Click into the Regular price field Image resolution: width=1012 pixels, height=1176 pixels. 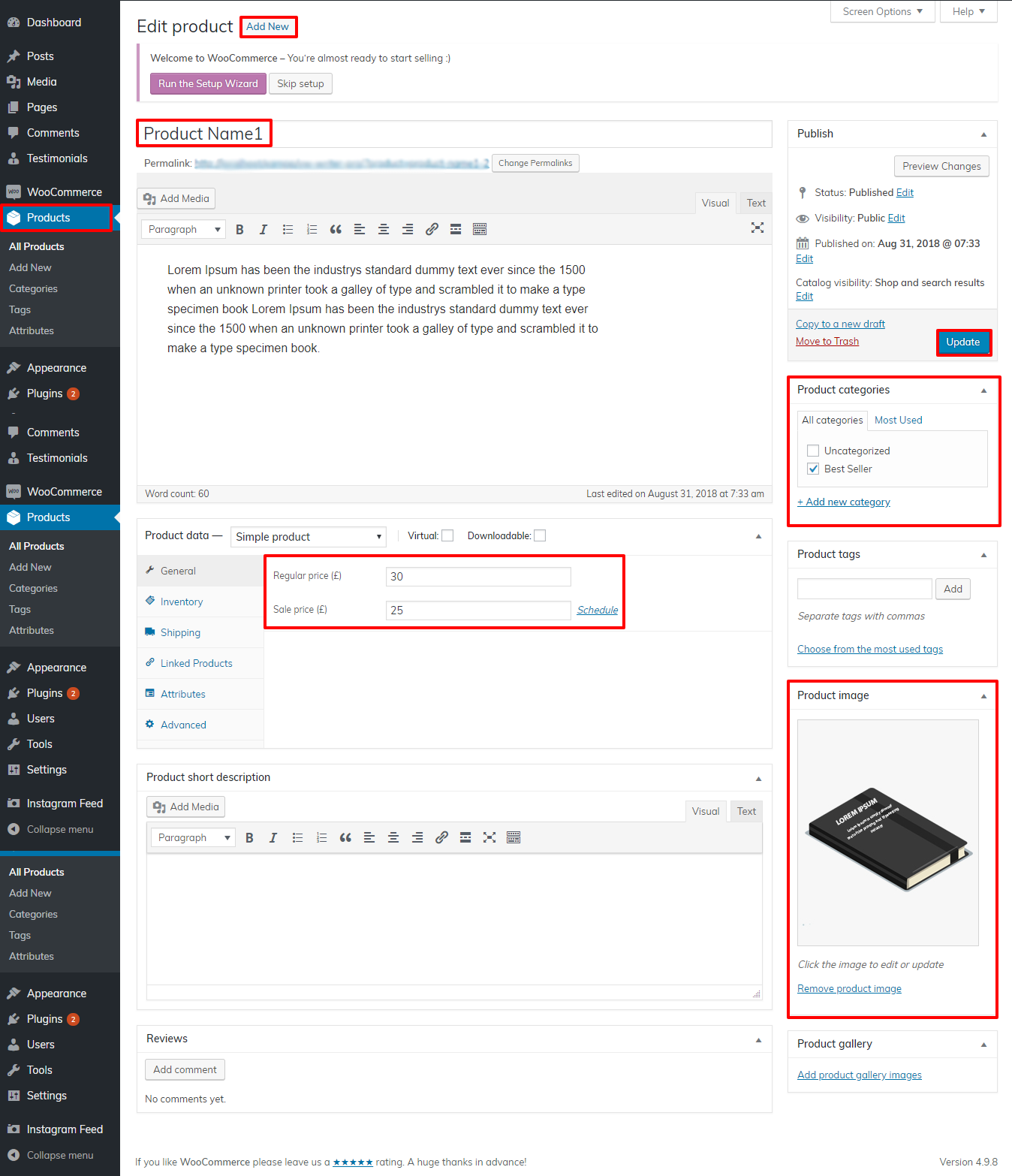[478, 577]
